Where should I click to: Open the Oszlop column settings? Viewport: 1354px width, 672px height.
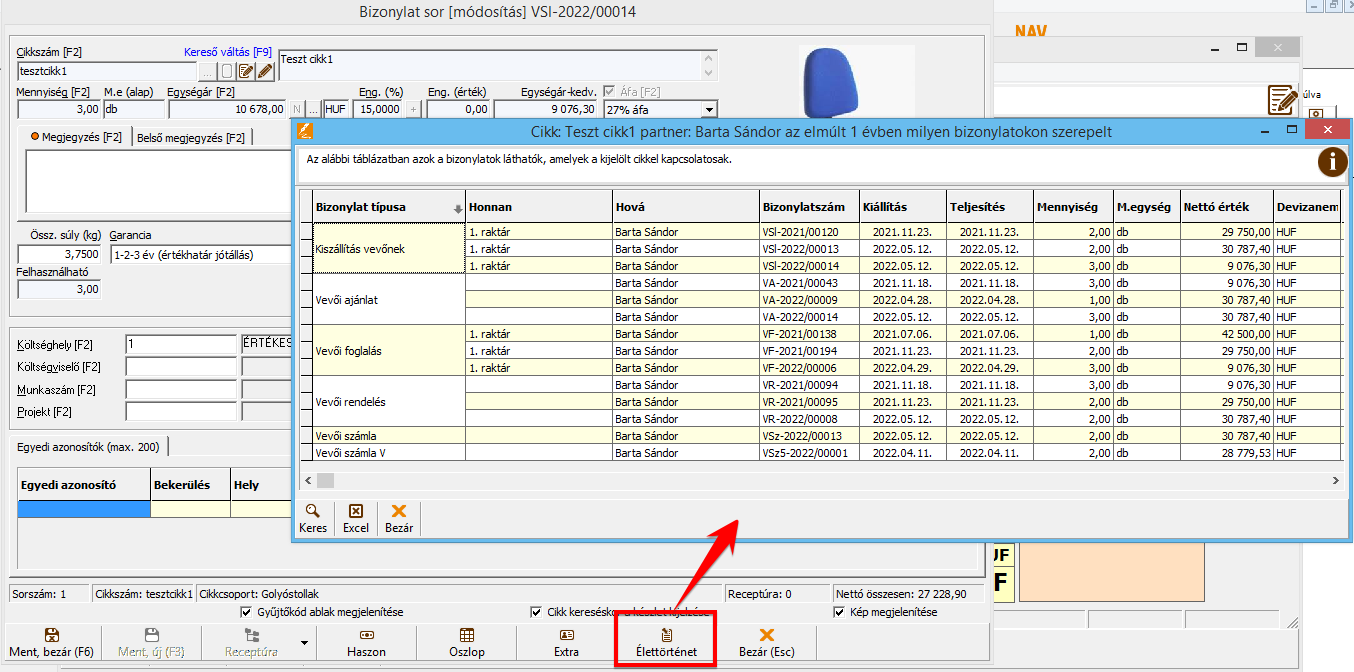coord(466,642)
